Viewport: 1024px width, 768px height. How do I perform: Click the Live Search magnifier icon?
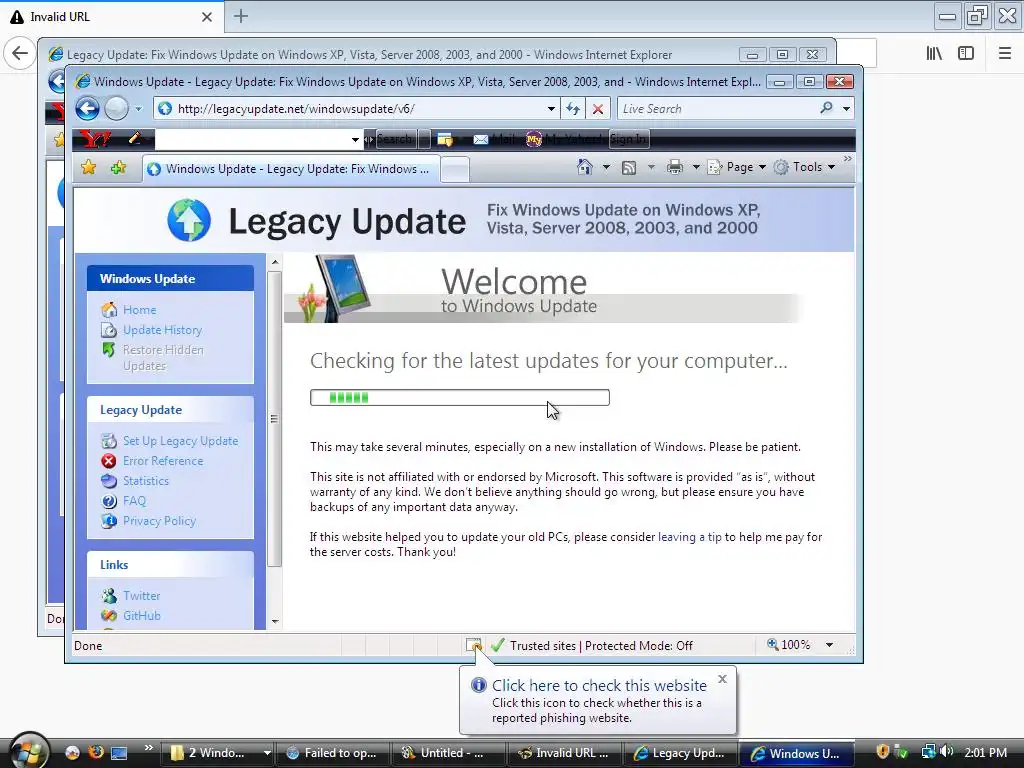point(827,108)
